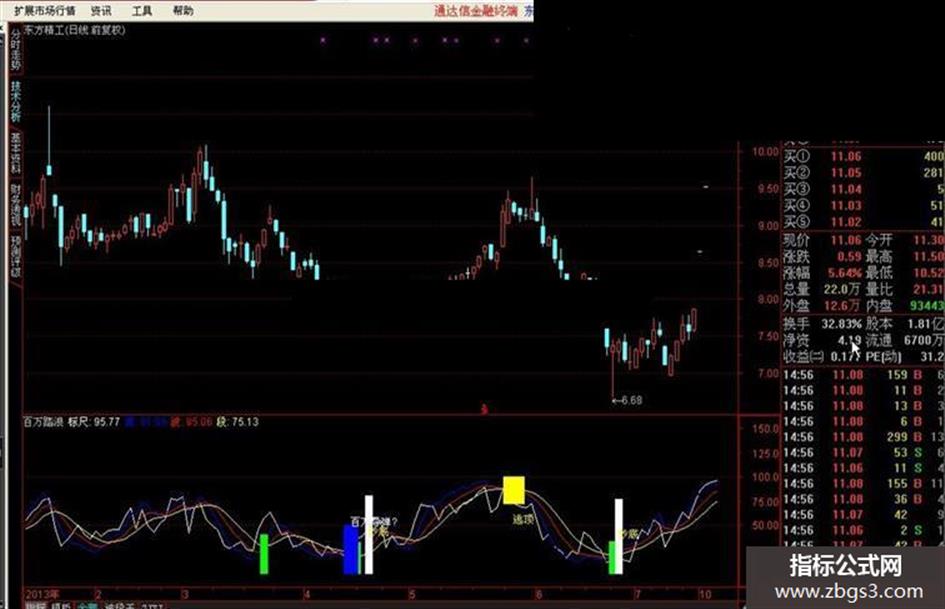Click the 股本 label
945x609 pixels.
pyautogui.click(x=879, y=324)
